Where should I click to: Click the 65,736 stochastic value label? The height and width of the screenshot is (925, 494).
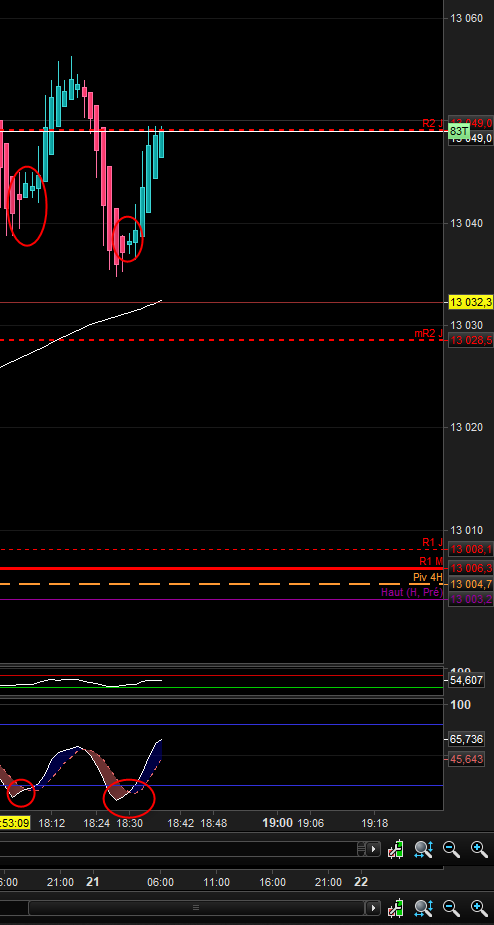(x=466, y=739)
